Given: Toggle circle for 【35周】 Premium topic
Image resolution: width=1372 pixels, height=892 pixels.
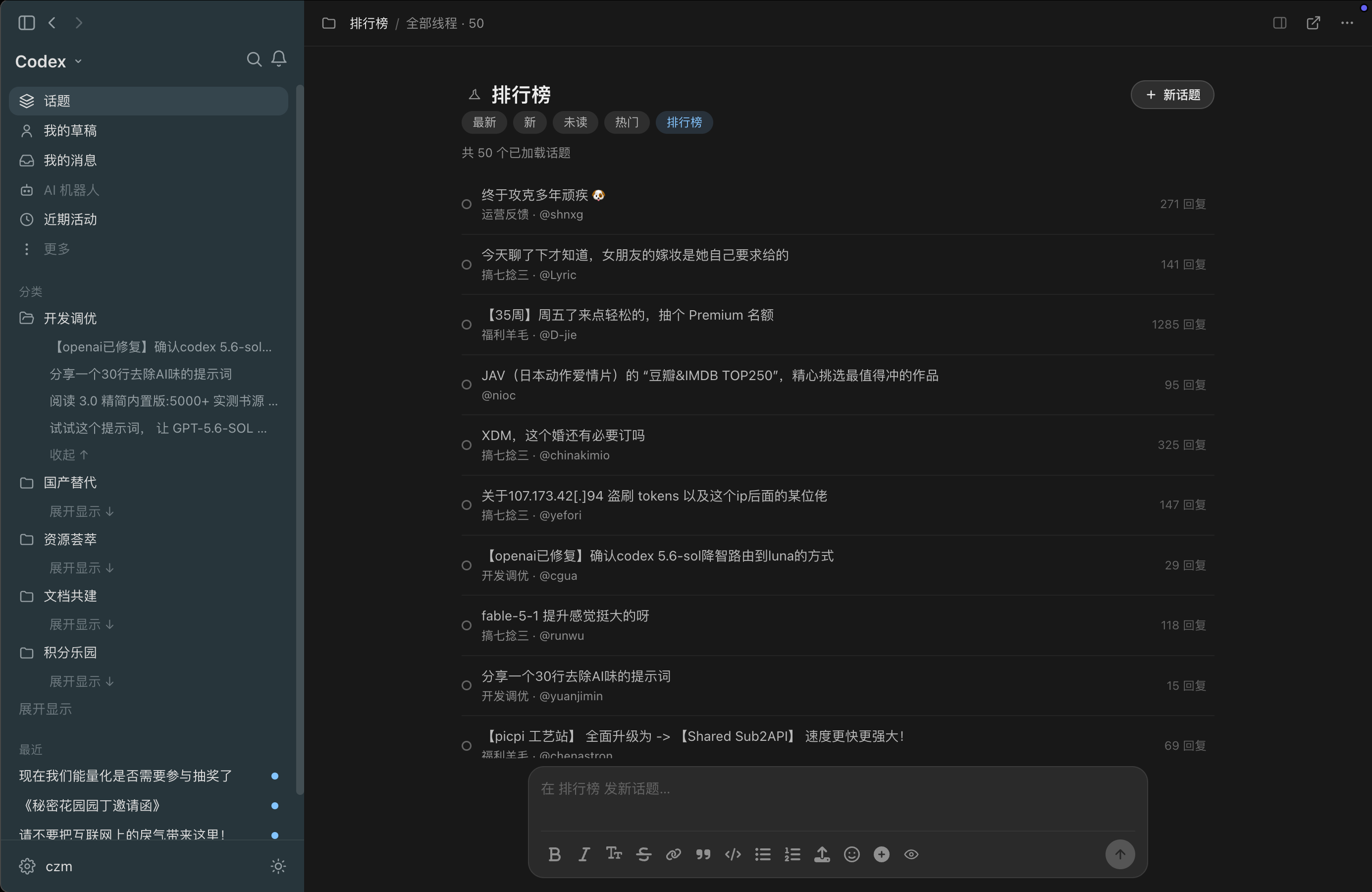Looking at the screenshot, I should [x=467, y=325].
